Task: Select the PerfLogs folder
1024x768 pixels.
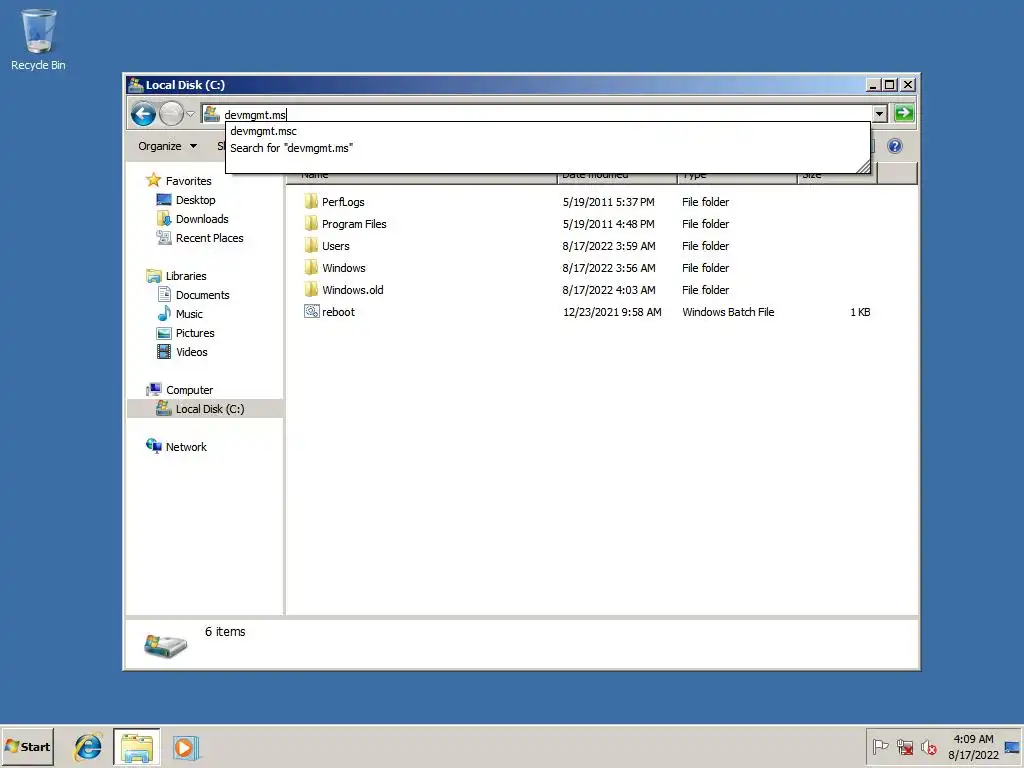Action: (343, 202)
